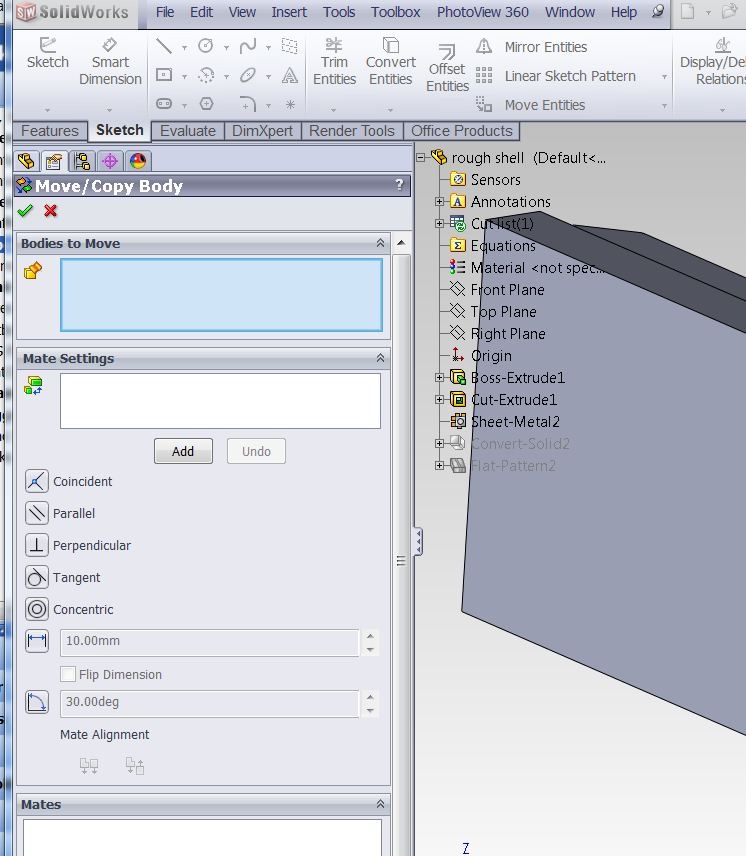Image resolution: width=746 pixels, height=856 pixels.
Task: Open the PhotoView 360 menu
Action: (482, 12)
